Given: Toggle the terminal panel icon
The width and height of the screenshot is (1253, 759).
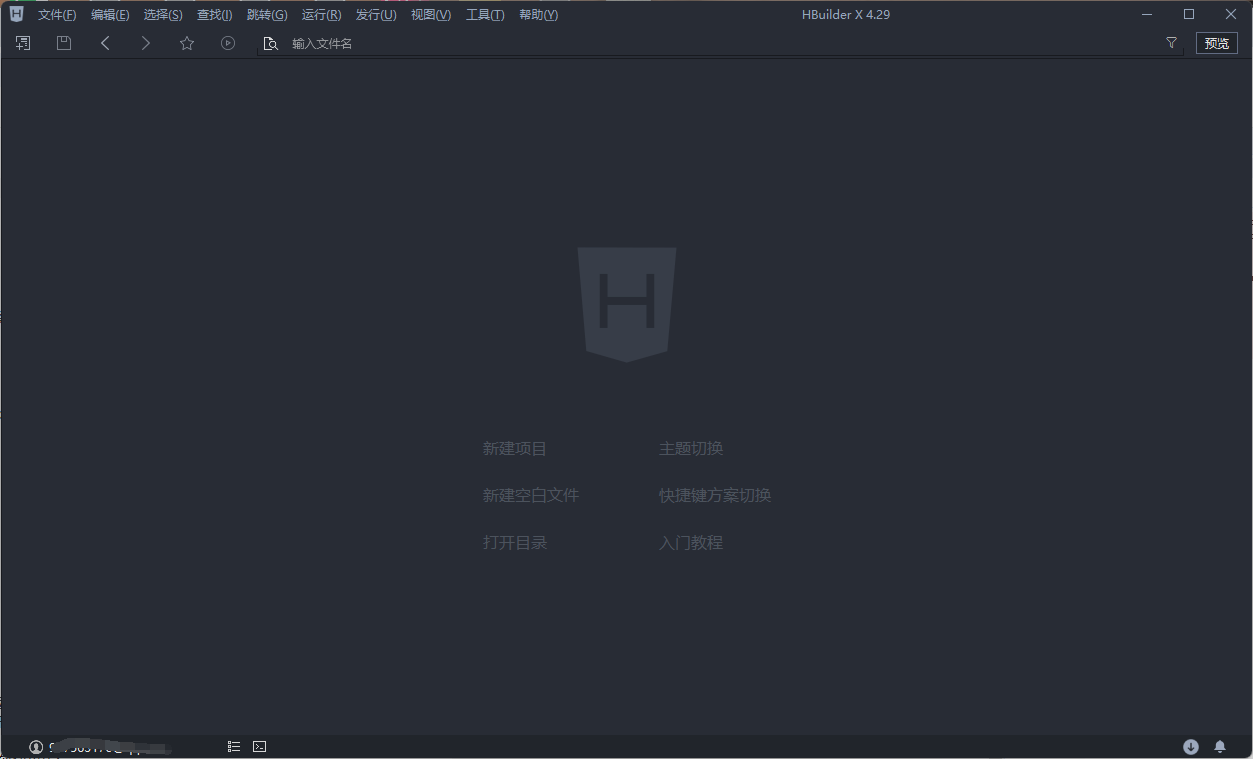Looking at the screenshot, I should point(260,746).
